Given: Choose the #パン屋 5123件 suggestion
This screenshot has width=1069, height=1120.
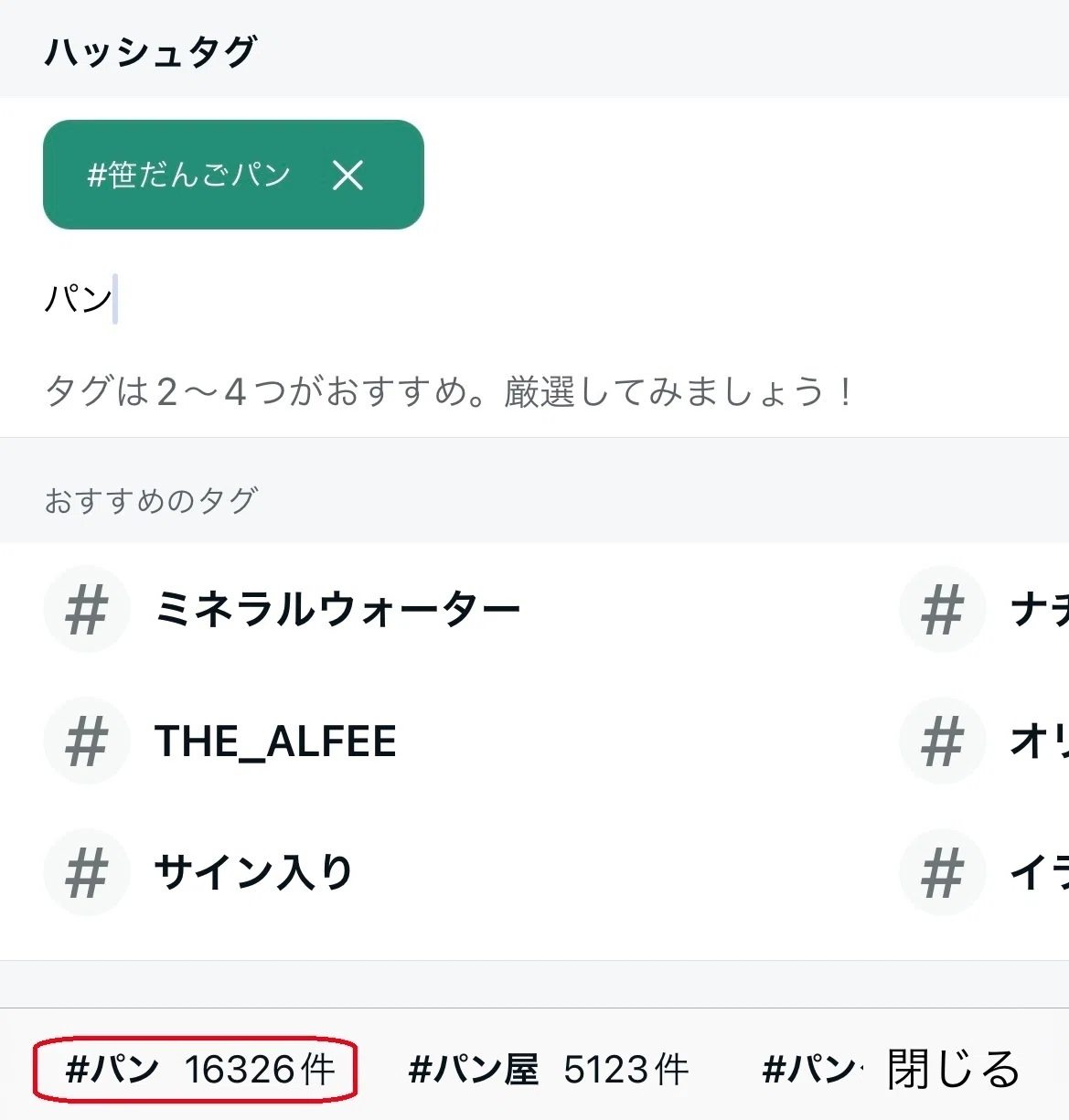Looking at the screenshot, I should coord(548,1069).
